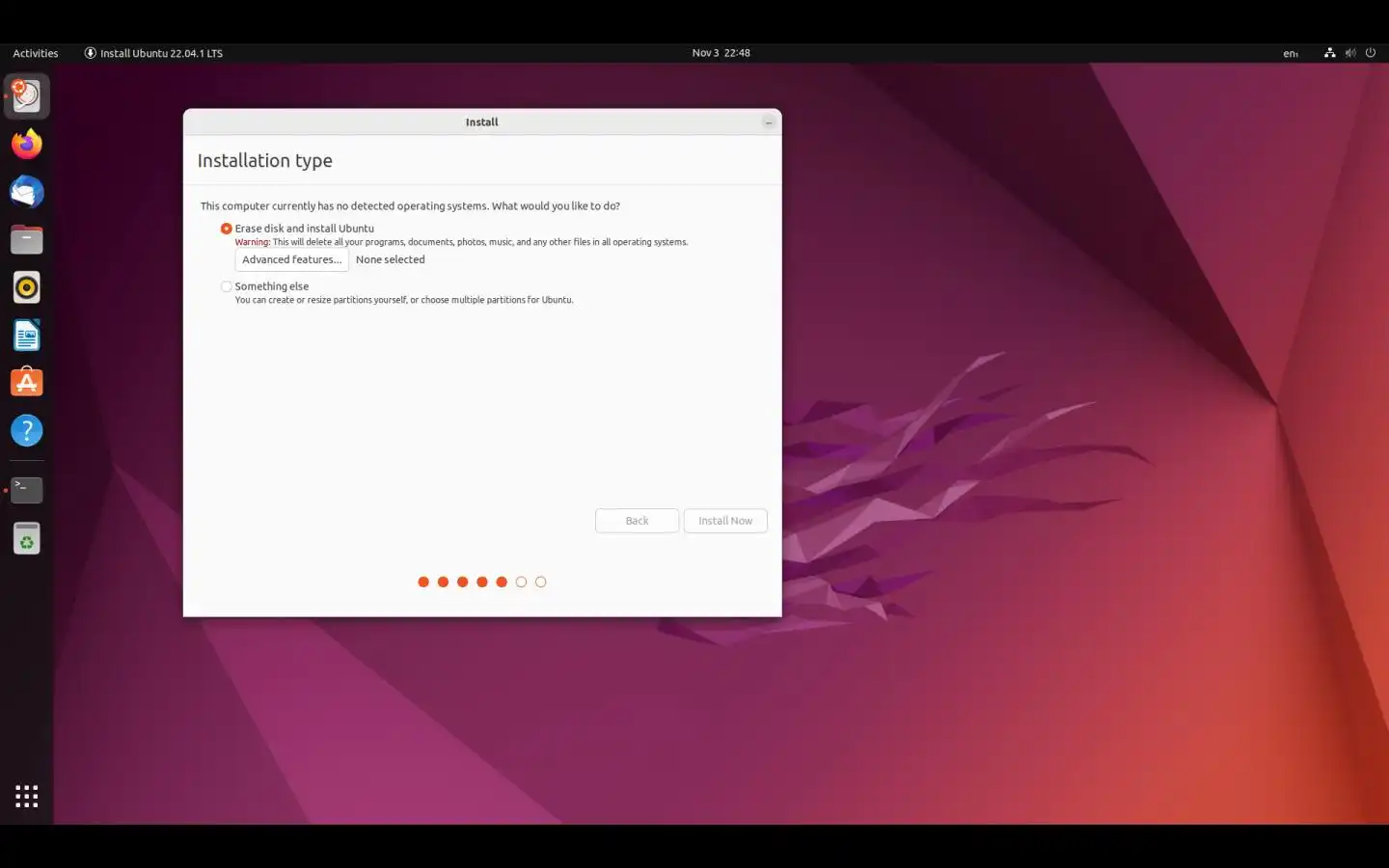1389x868 pixels.
Task: Click the None selected text
Action: coord(390,259)
